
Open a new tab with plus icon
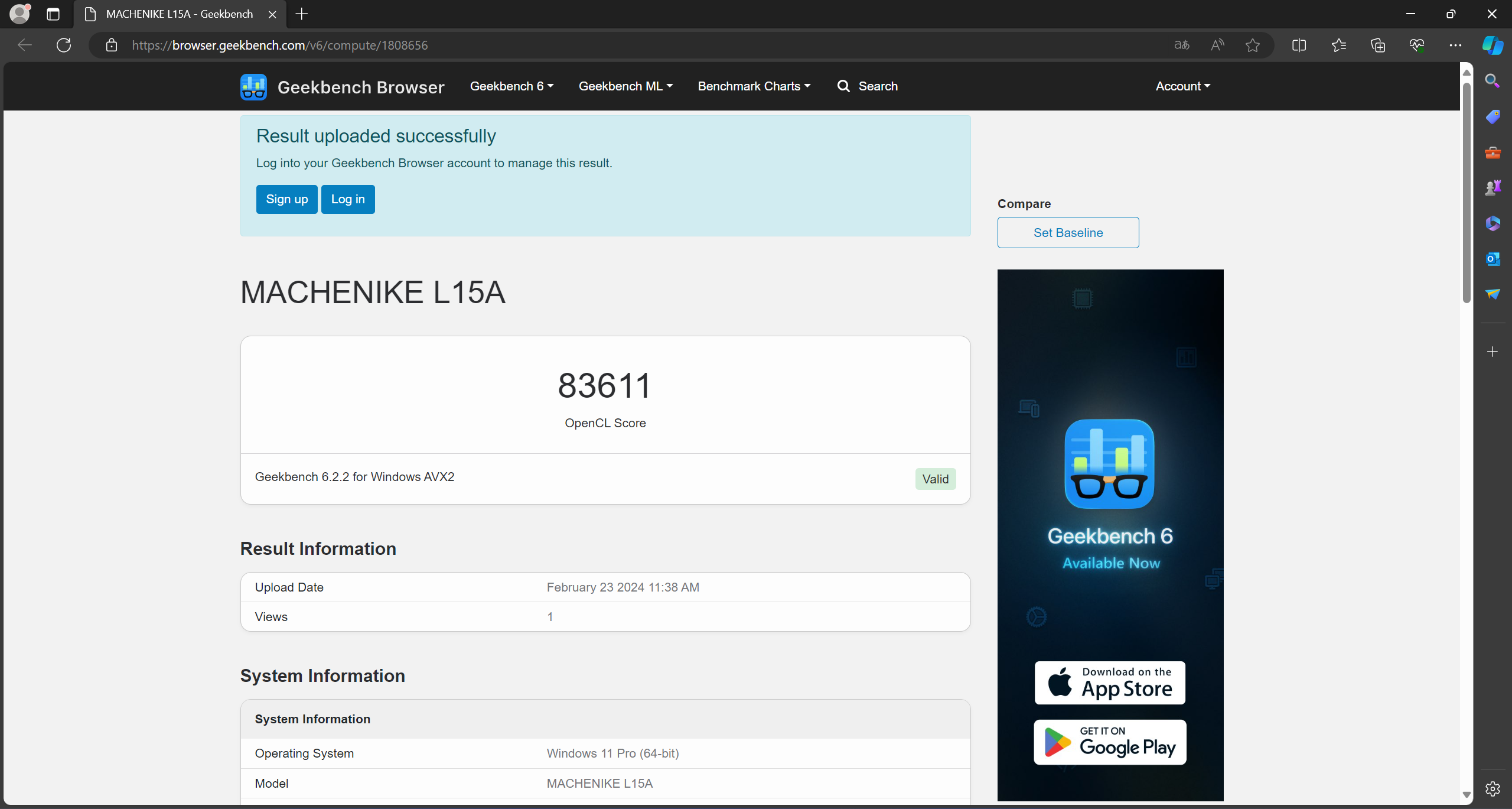click(302, 14)
